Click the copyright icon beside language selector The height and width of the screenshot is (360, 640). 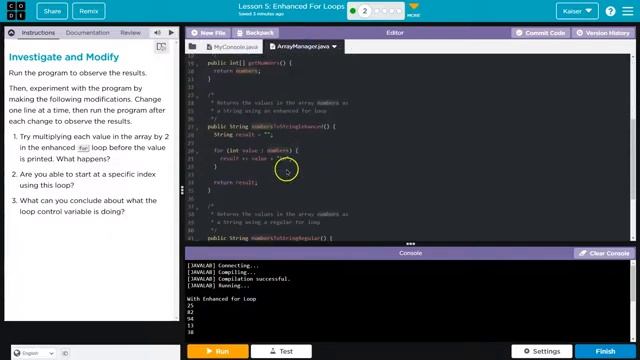click(65, 353)
